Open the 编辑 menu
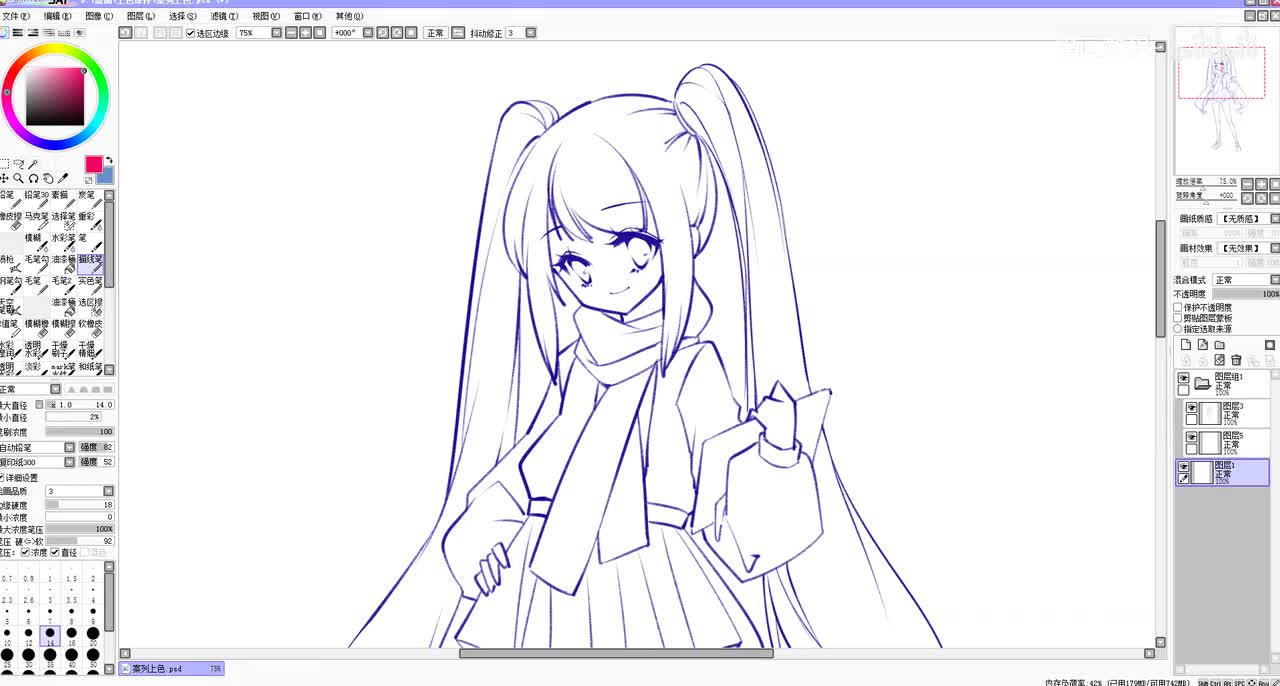Image resolution: width=1280 pixels, height=686 pixels. tap(57, 16)
